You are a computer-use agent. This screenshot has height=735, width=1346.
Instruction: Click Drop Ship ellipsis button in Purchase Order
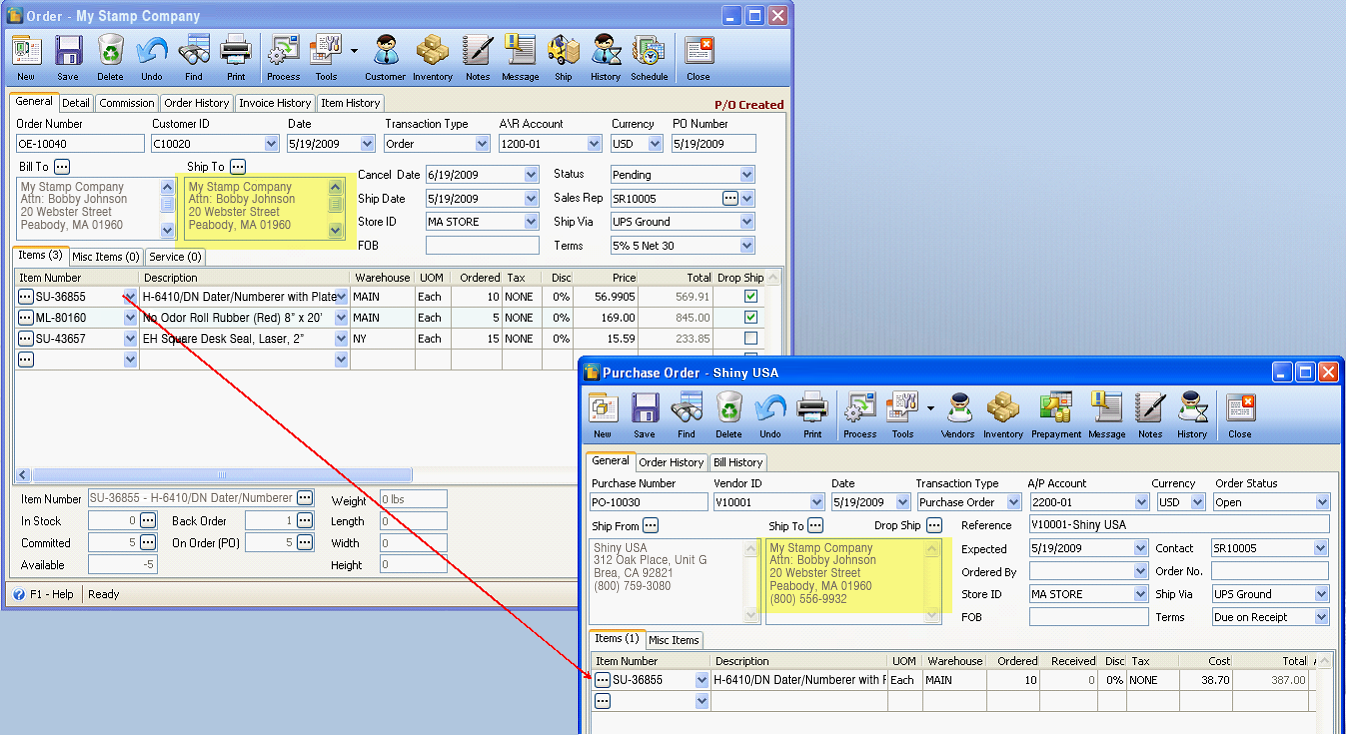(934, 526)
